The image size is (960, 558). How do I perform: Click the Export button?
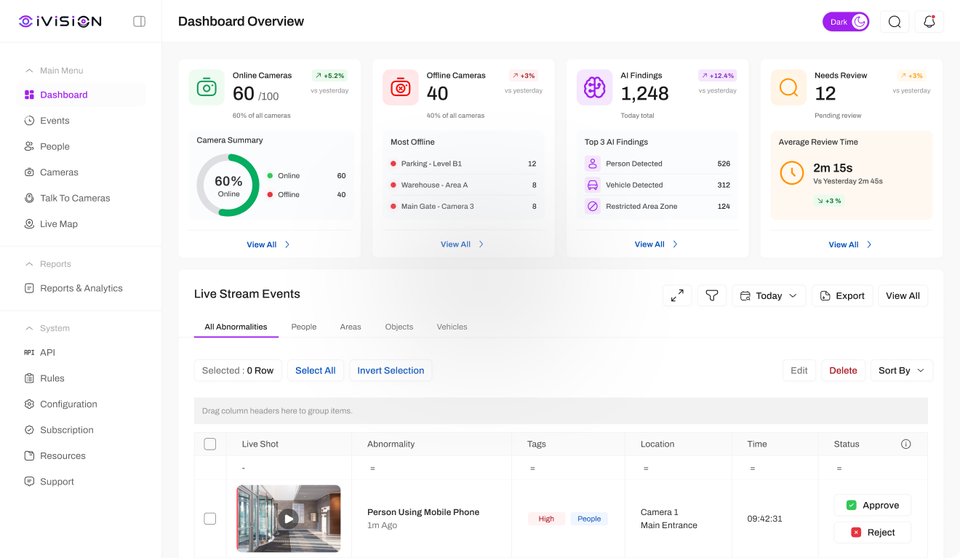click(842, 296)
